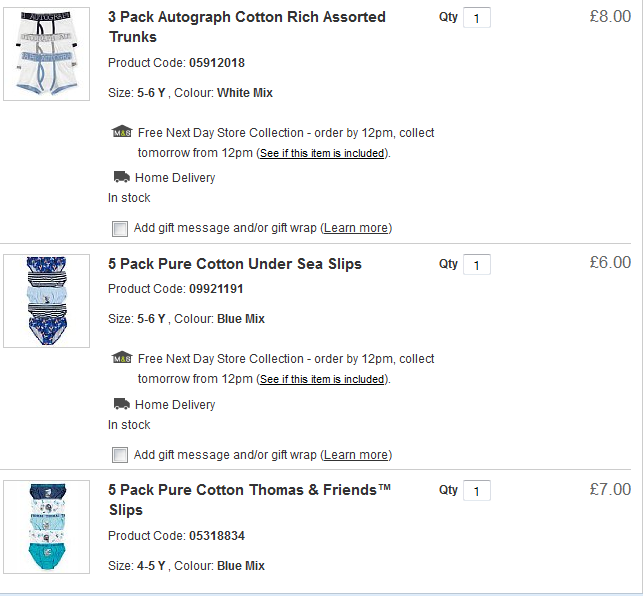This screenshot has height=596, width=643.
Task: Click the Home Delivery truck icon for Under Sea Slips
Action: [x=121, y=404]
